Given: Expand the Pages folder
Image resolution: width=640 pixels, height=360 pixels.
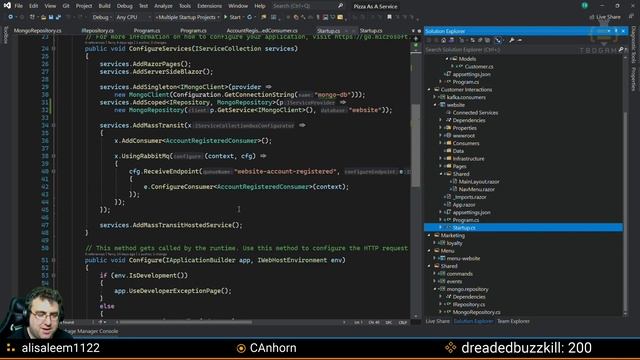Looking at the screenshot, I should [441, 167].
